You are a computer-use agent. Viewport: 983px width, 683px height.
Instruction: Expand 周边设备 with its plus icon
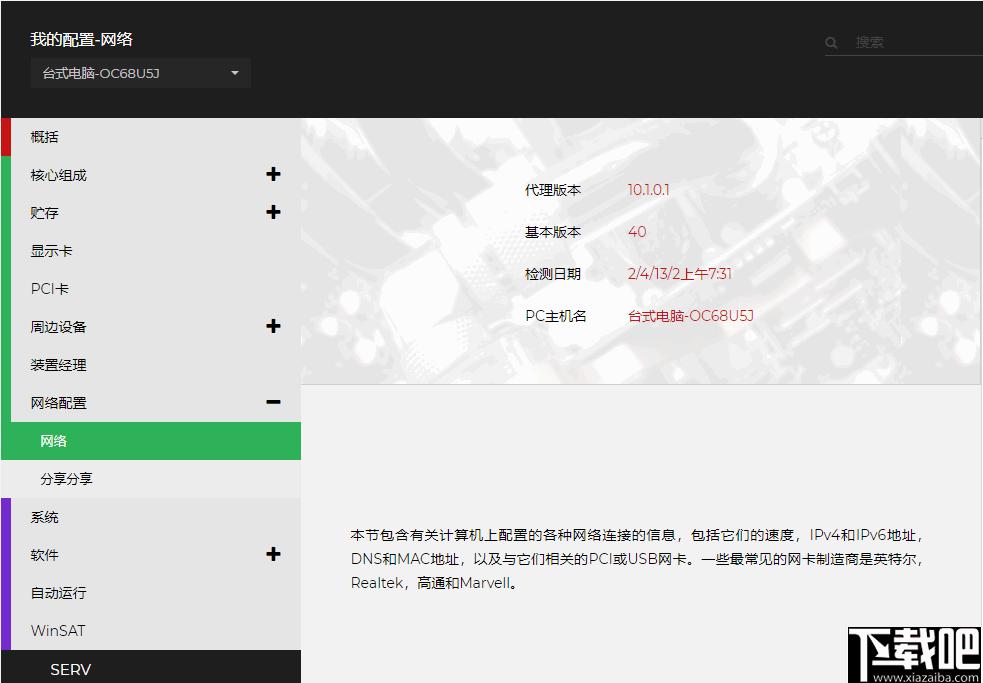[273, 326]
